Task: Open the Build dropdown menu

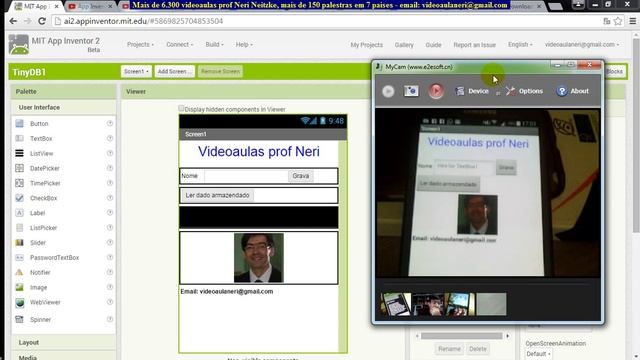Action: pos(214,44)
